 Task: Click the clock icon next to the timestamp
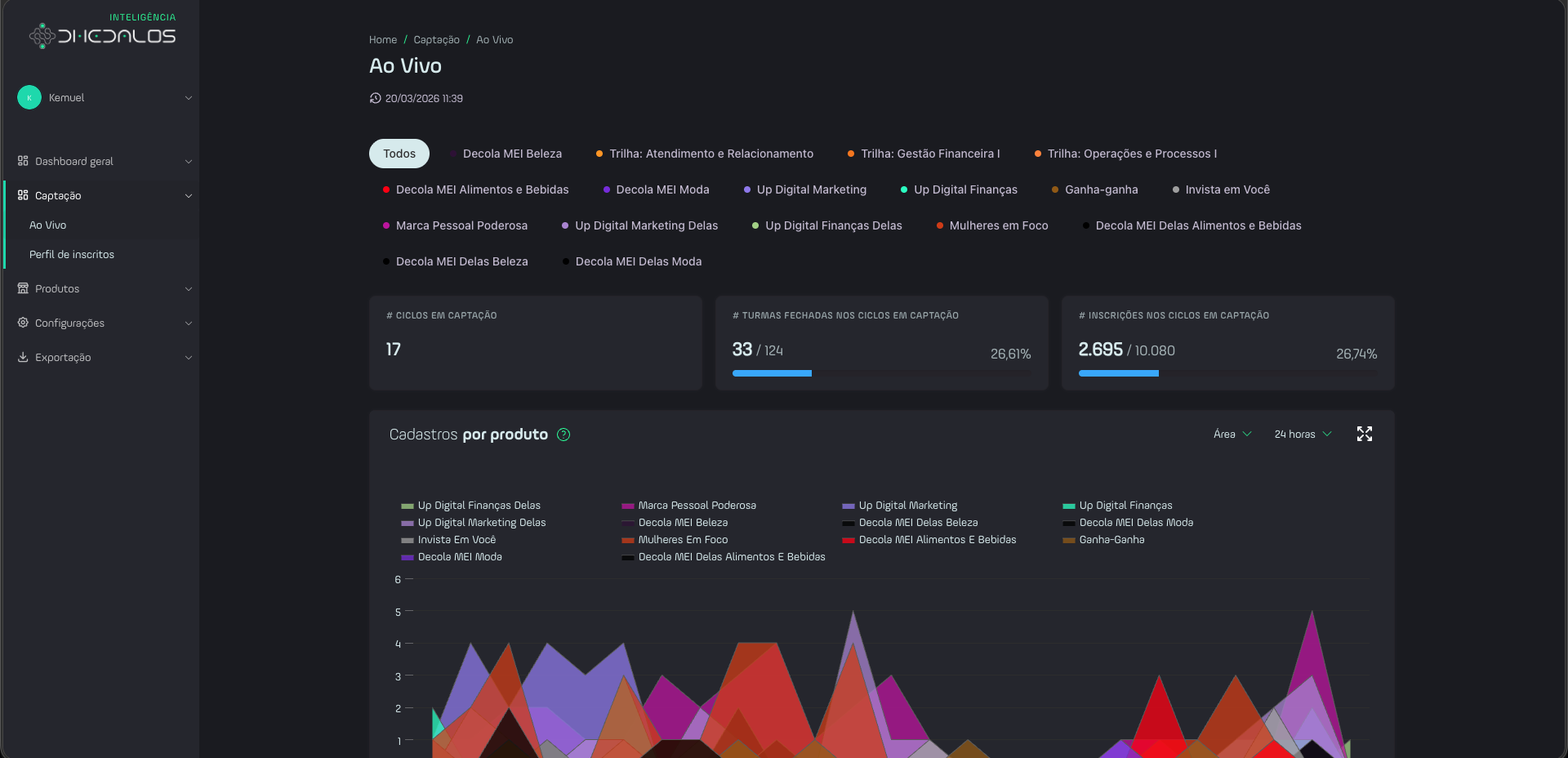pyautogui.click(x=375, y=98)
